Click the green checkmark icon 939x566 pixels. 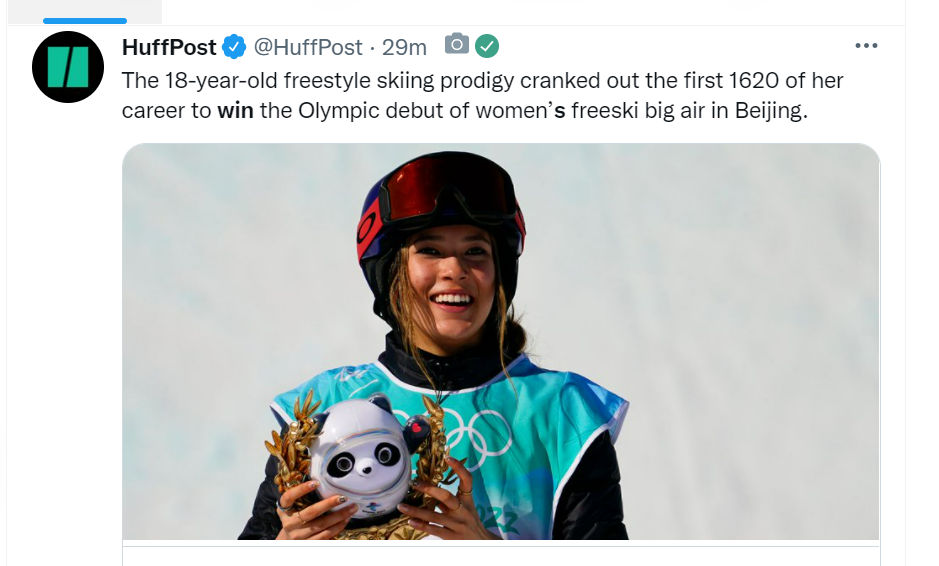(487, 46)
